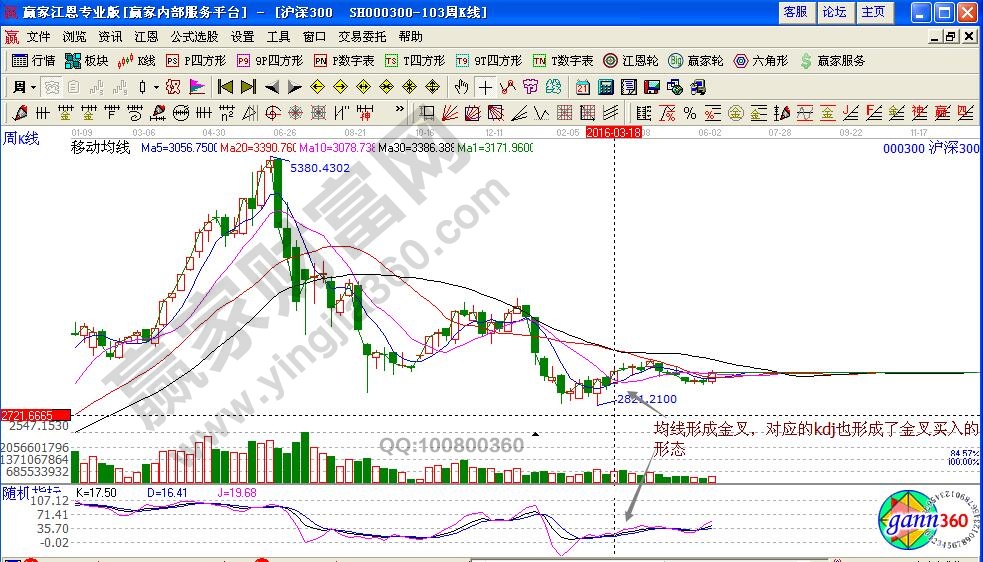Click the 2016-03-18 date marker on timeline
The image size is (983, 562).
tap(613, 131)
